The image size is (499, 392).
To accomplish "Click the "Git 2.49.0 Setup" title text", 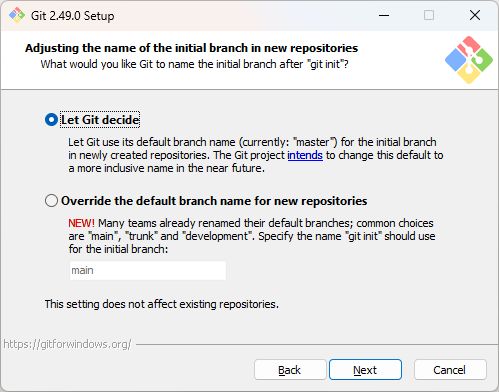I will pos(72,16).
